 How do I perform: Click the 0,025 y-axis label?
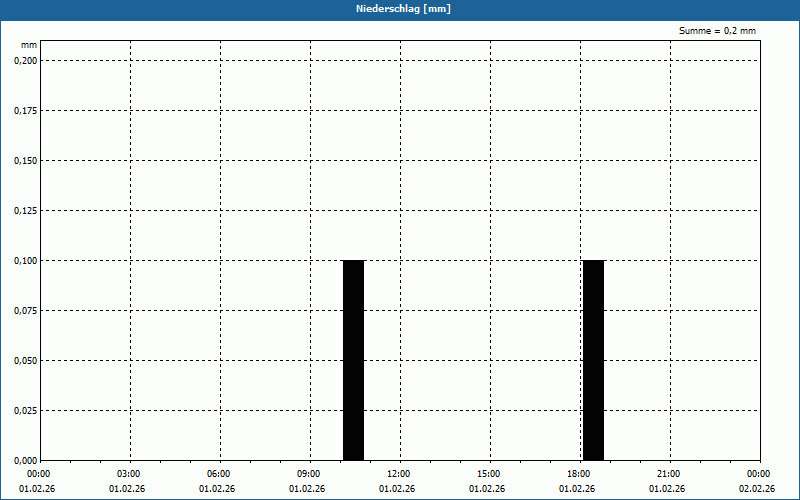pos(26,411)
